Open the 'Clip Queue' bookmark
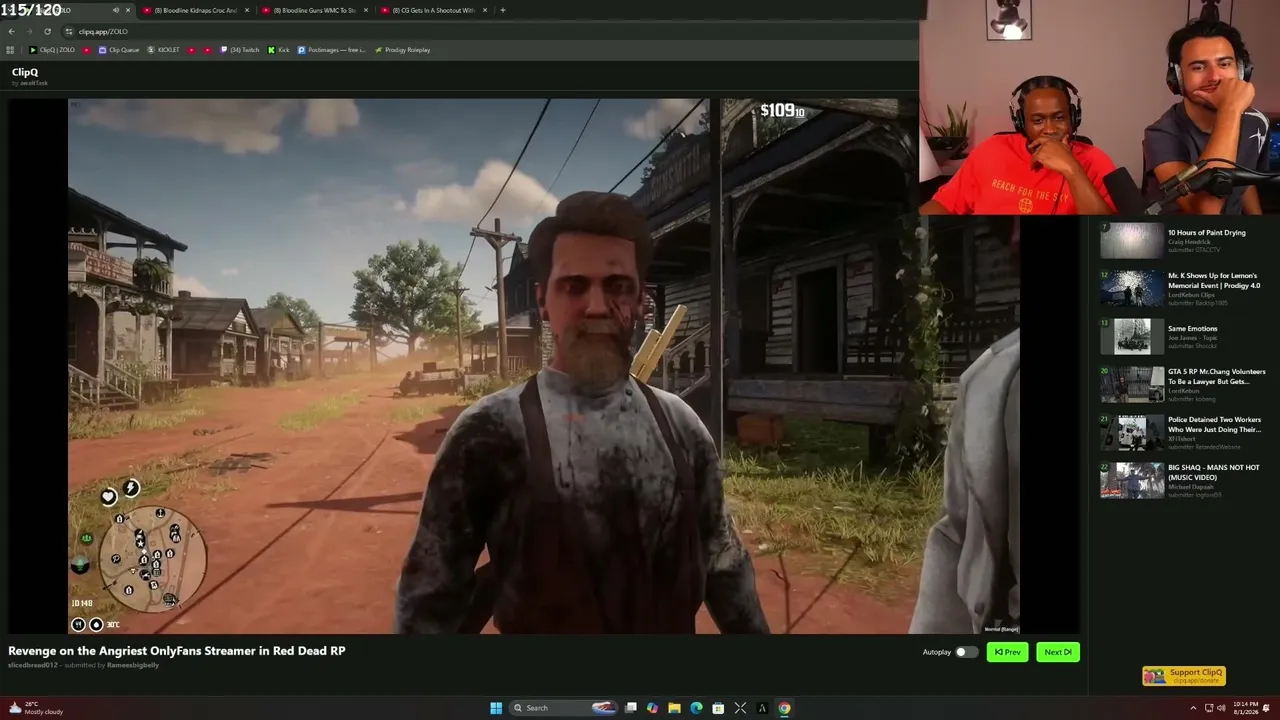 [119, 50]
